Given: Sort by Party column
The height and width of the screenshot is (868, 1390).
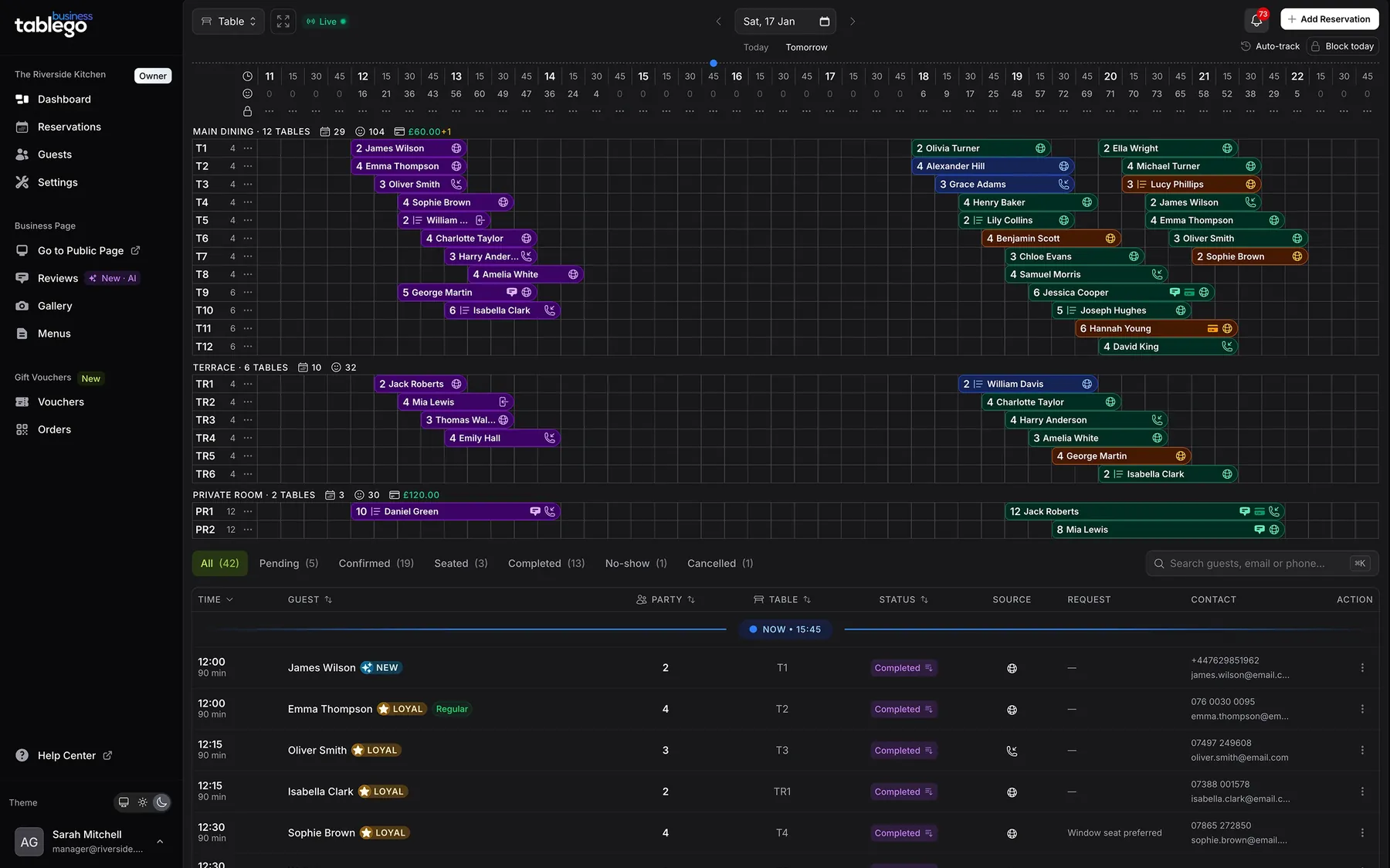Looking at the screenshot, I should [x=666, y=599].
